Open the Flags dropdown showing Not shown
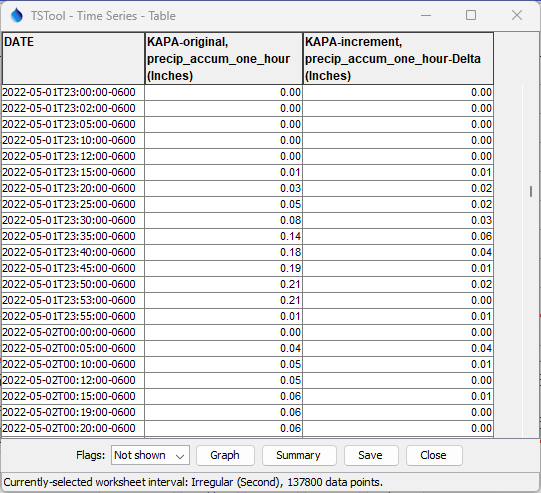This screenshot has height=493, width=541. (x=150, y=455)
